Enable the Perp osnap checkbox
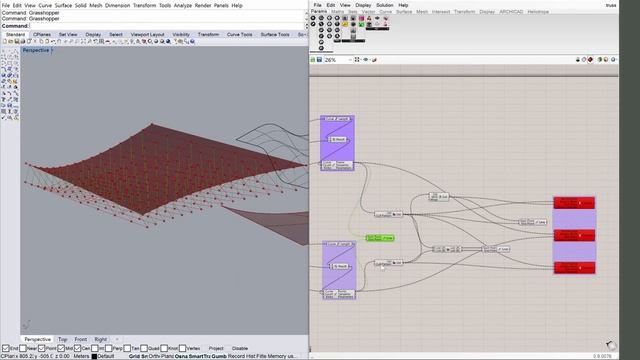Image resolution: width=640 pixels, height=360 pixels. click(x=109, y=348)
